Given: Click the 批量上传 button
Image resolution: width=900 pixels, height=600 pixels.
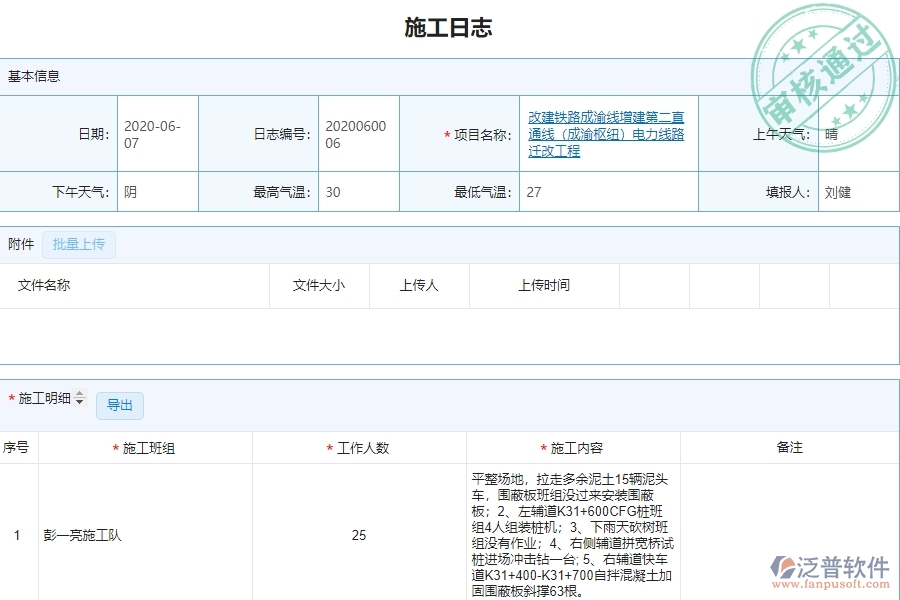Looking at the screenshot, I should pyautogui.click(x=79, y=244).
